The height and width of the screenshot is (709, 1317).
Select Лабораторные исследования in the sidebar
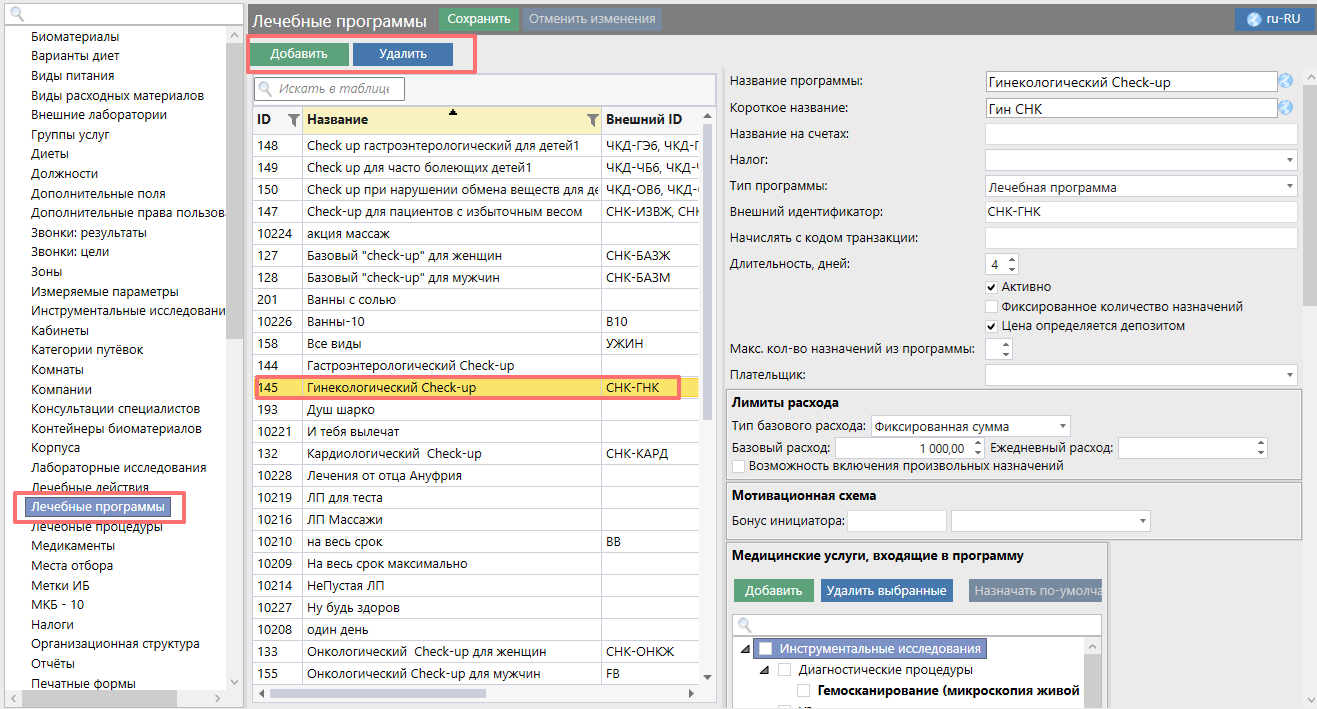pos(118,468)
